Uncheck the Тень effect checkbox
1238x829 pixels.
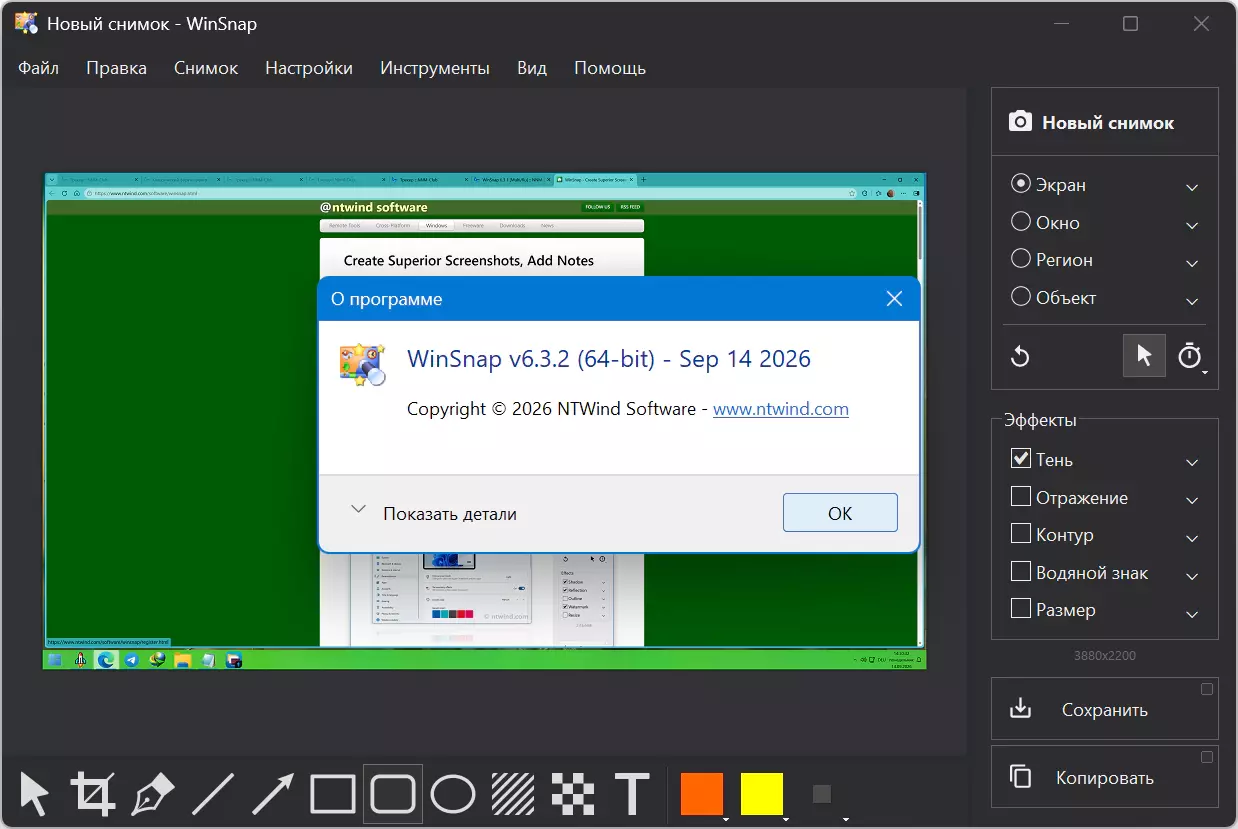pos(1021,458)
